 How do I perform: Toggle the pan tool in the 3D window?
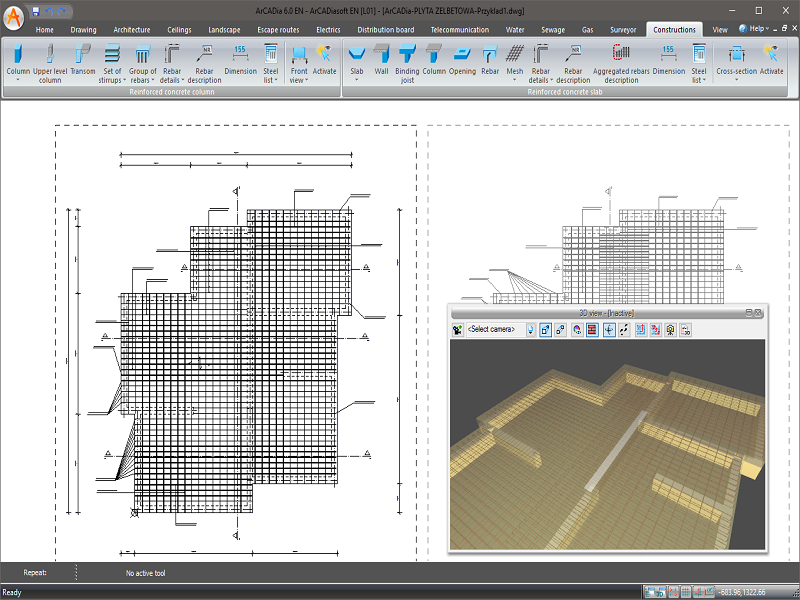click(x=609, y=329)
